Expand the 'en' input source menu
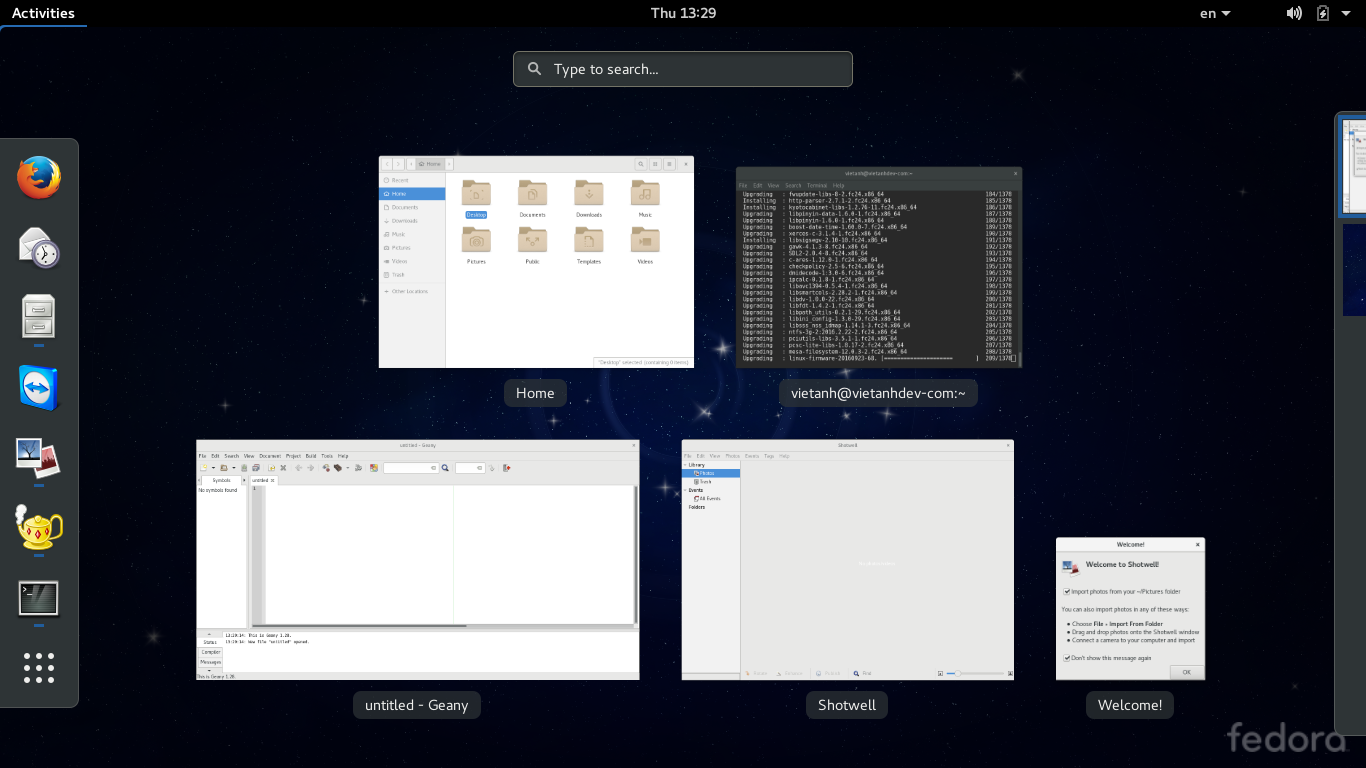The height and width of the screenshot is (768, 1366). 1215,13
